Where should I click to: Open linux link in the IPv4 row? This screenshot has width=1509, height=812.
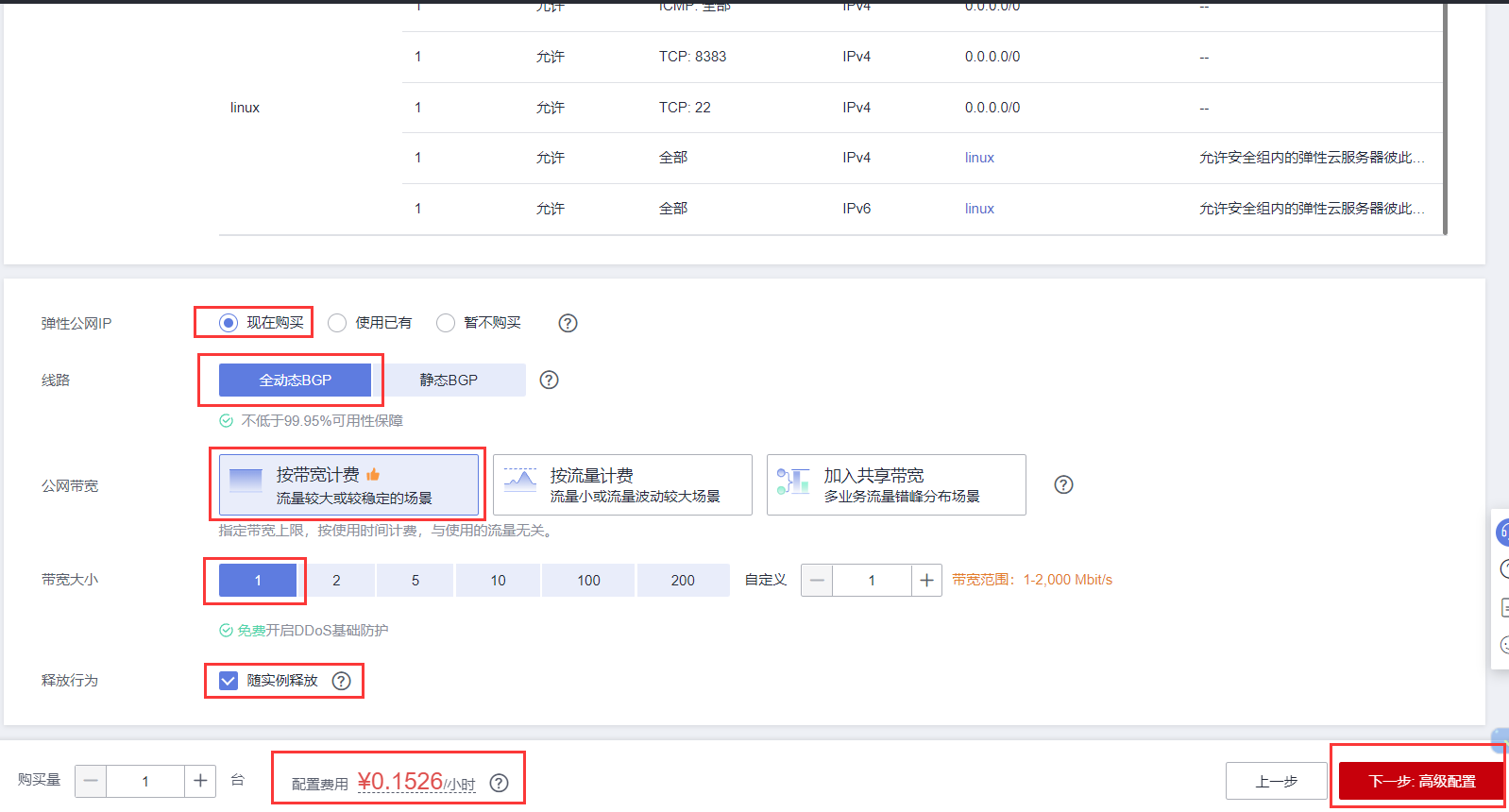point(979,158)
